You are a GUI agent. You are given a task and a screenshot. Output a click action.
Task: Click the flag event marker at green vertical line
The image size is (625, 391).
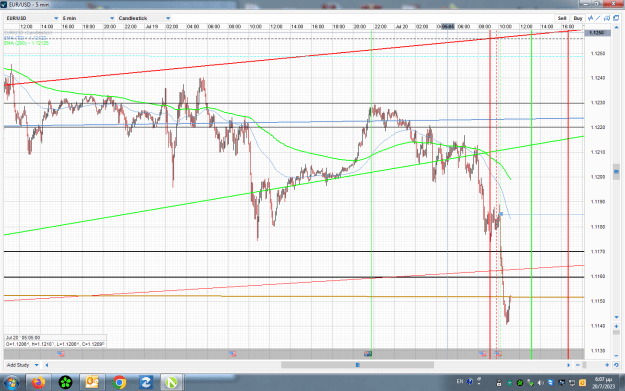pyautogui.click(x=368, y=354)
